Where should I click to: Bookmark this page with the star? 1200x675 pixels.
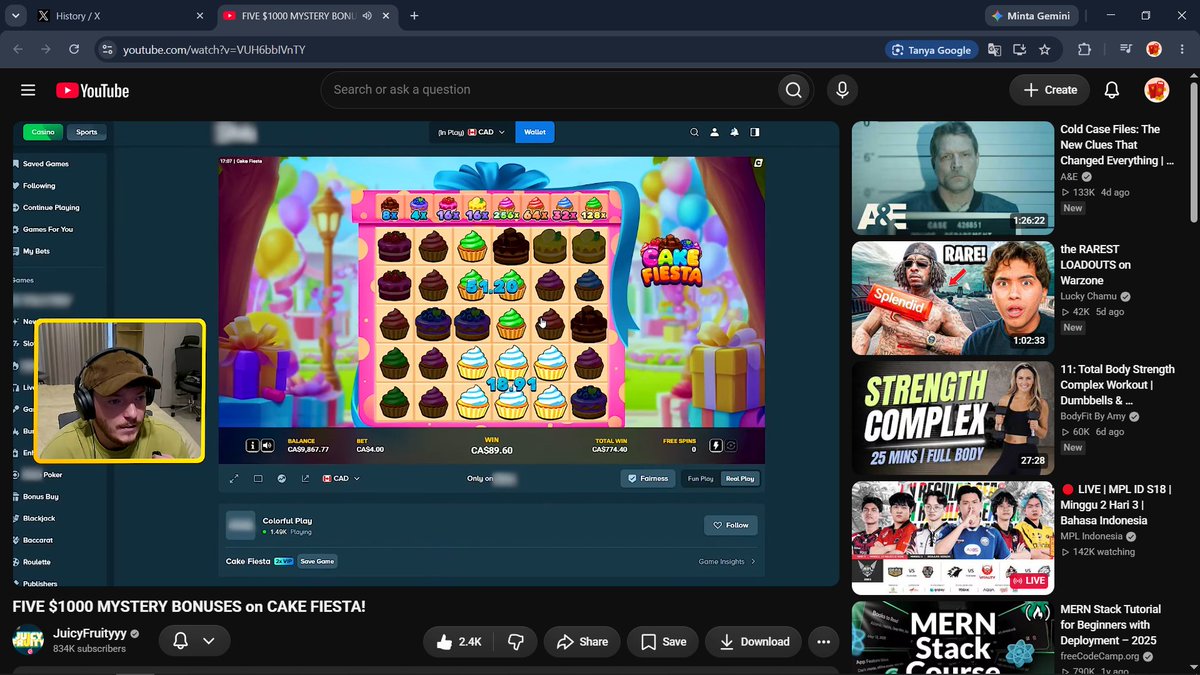click(1045, 49)
